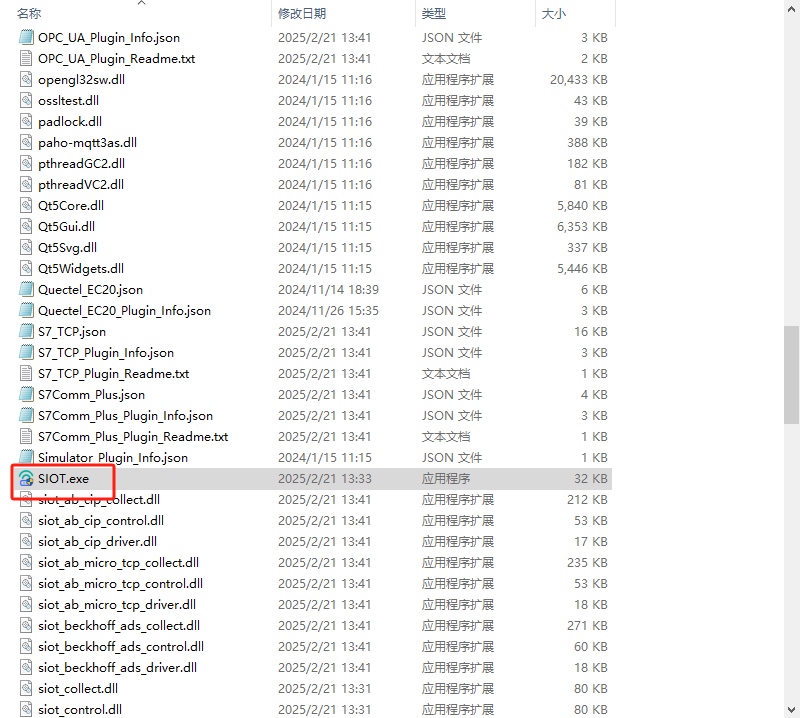Click the vertical scrollbar thumb
Screen dimensions: 800x718
click(791, 375)
